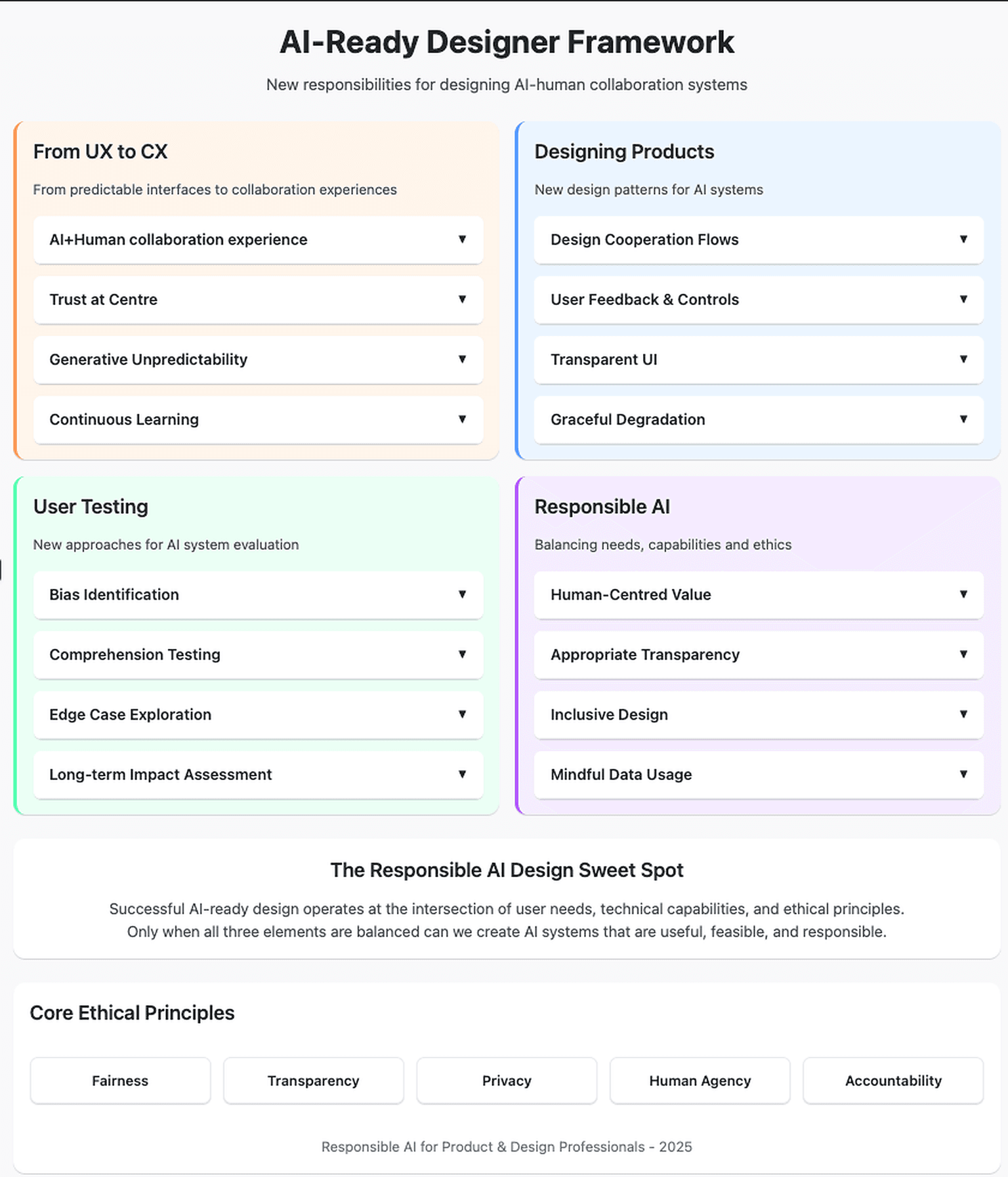
Task: Expand the AI+Human collaboration experience item
Action: [x=258, y=240]
